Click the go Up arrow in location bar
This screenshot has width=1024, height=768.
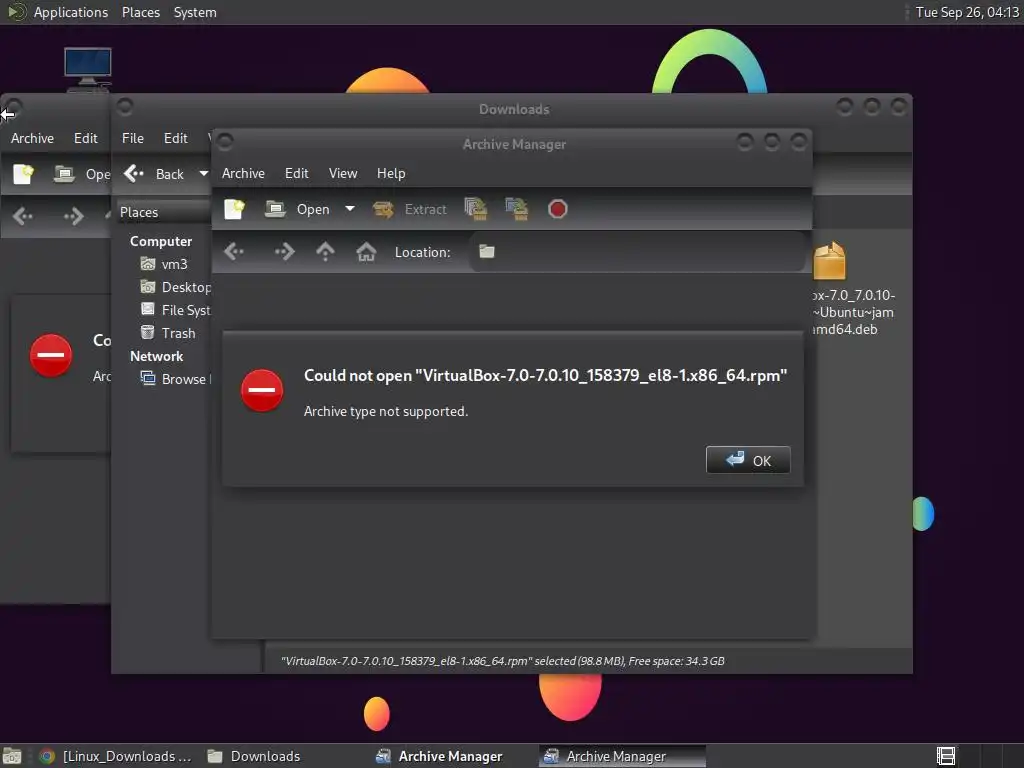[325, 251]
